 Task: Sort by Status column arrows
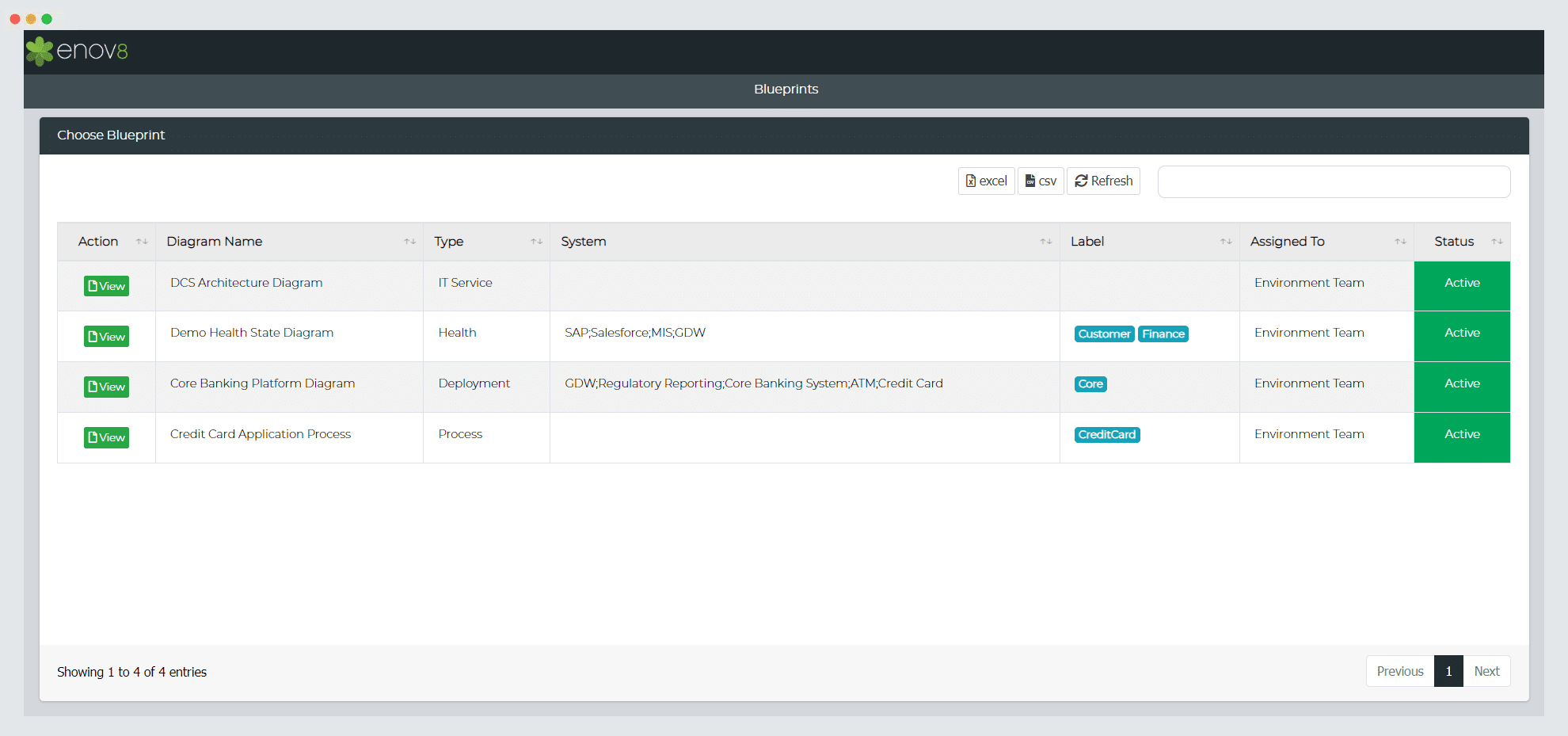point(1496,242)
